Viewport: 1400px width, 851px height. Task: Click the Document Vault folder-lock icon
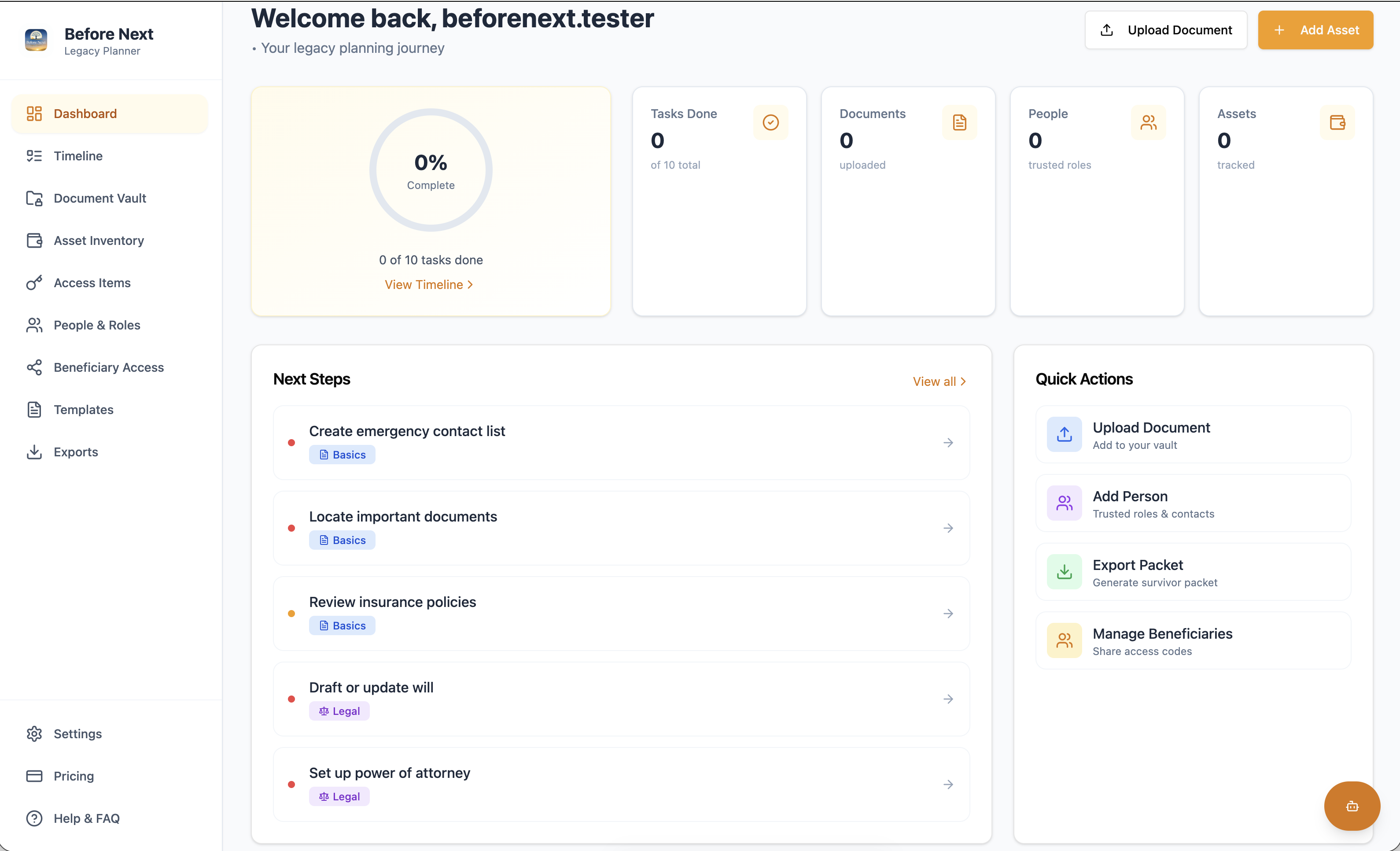[34, 198]
